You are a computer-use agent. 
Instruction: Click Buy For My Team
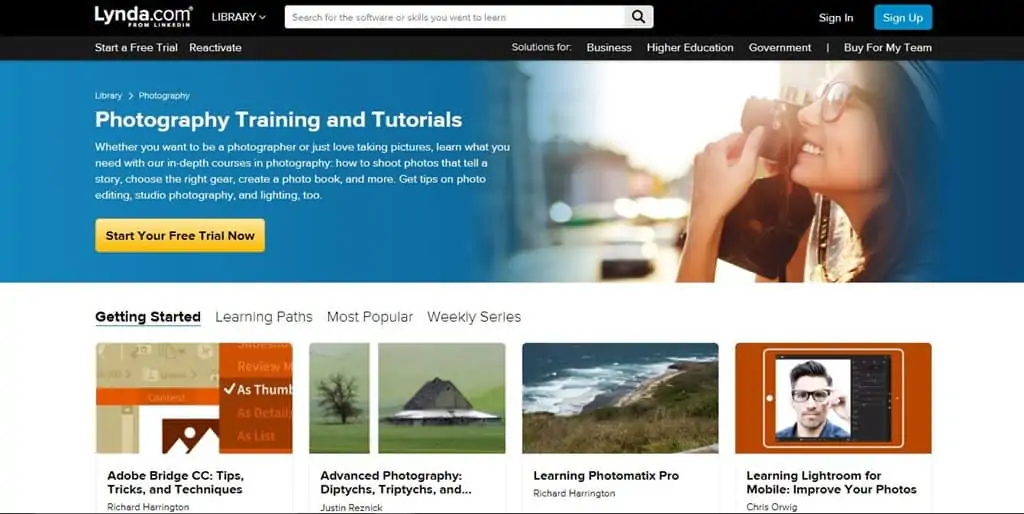point(888,48)
